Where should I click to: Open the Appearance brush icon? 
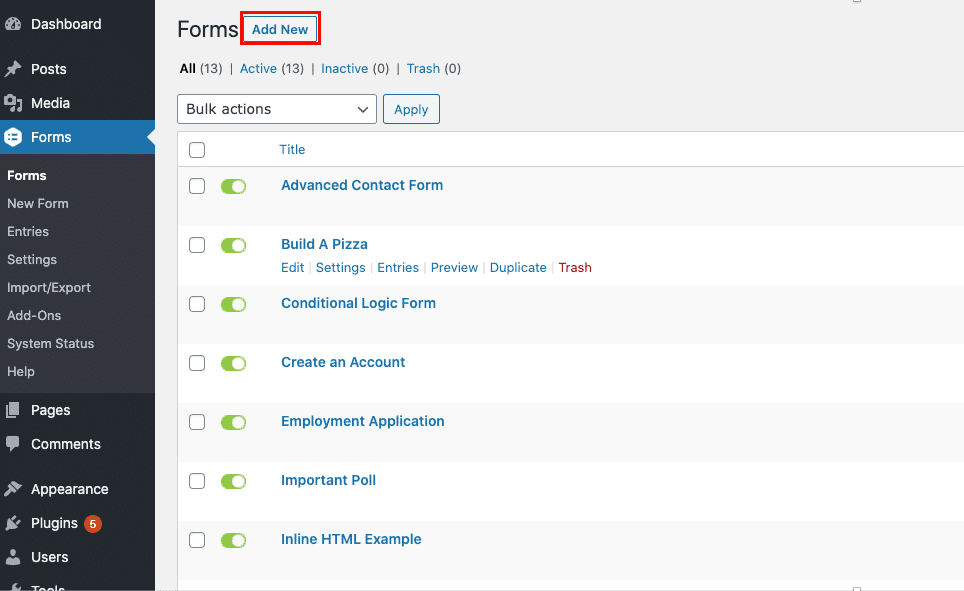(x=15, y=488)
